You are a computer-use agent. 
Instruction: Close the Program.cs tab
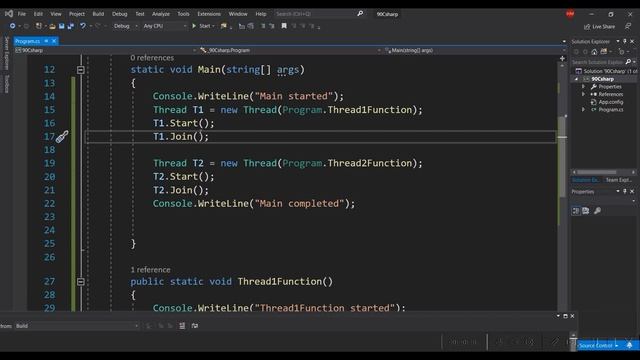pyautogui.click(x=54, y=41)
